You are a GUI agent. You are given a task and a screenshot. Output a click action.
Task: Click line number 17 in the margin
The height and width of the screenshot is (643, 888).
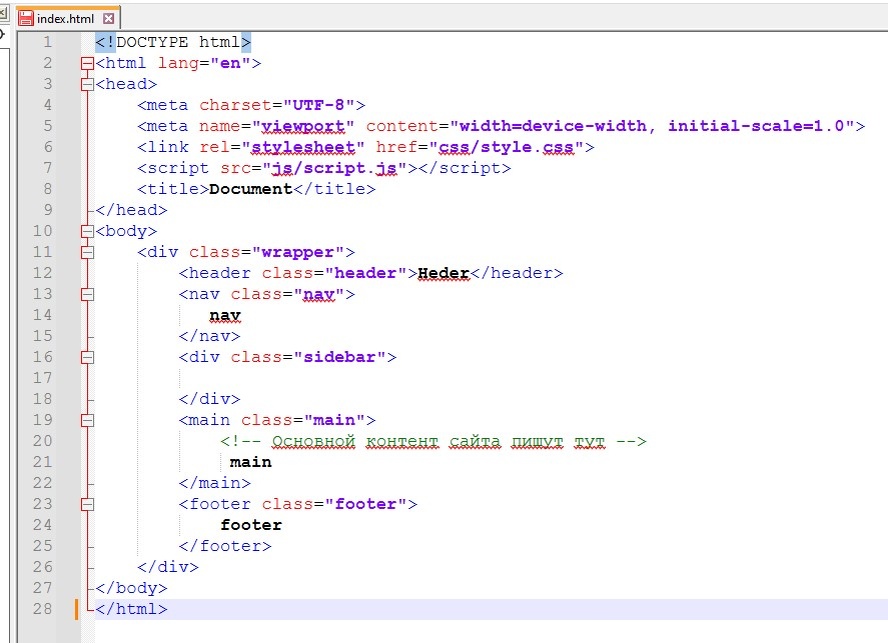coord(42,378)
